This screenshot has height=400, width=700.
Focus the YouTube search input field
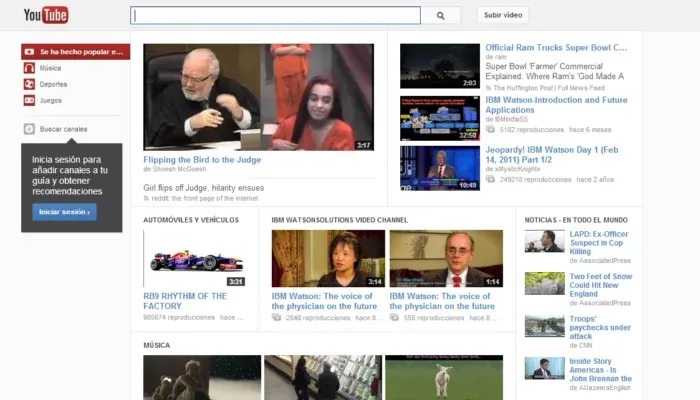[x=275, y=15]
